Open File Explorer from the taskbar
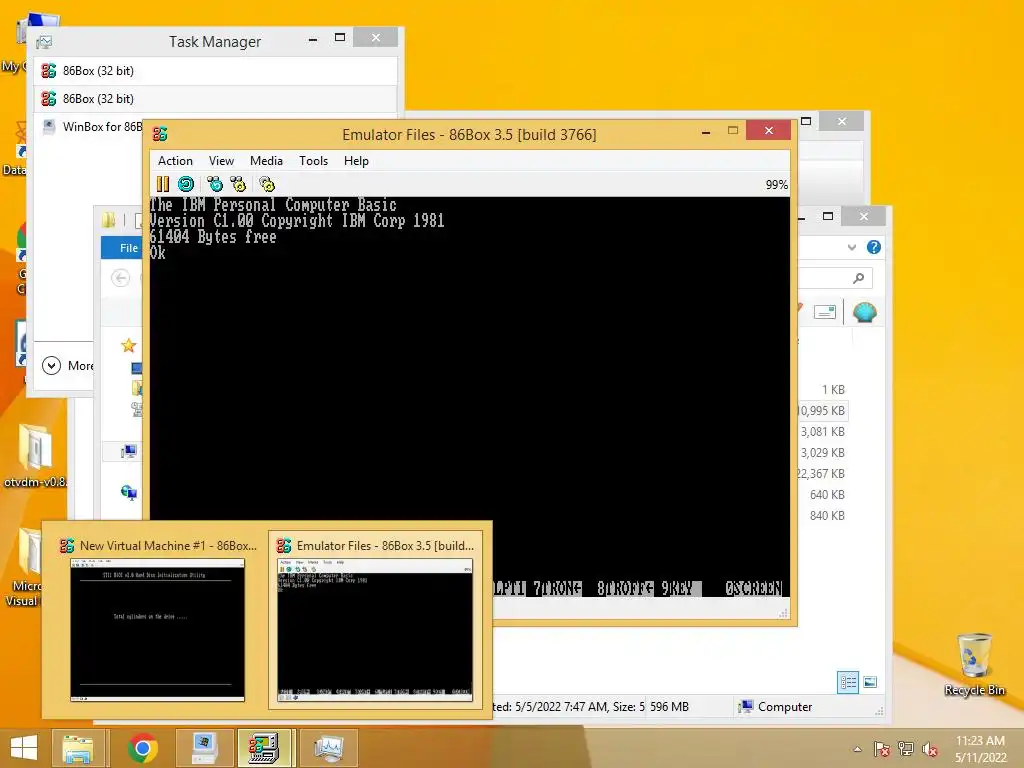 [x=77, y=748]
